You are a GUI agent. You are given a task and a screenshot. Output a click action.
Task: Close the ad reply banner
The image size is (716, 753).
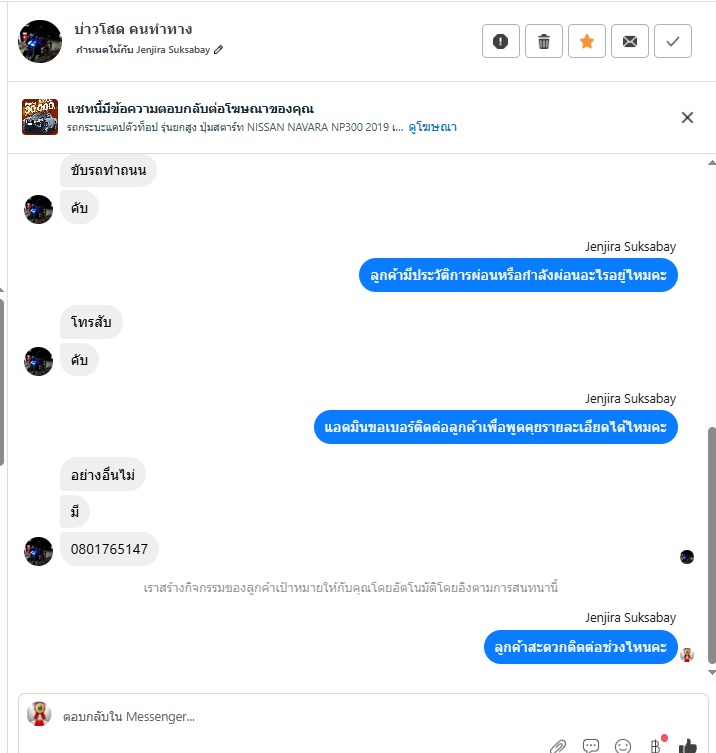pos(687,118)
